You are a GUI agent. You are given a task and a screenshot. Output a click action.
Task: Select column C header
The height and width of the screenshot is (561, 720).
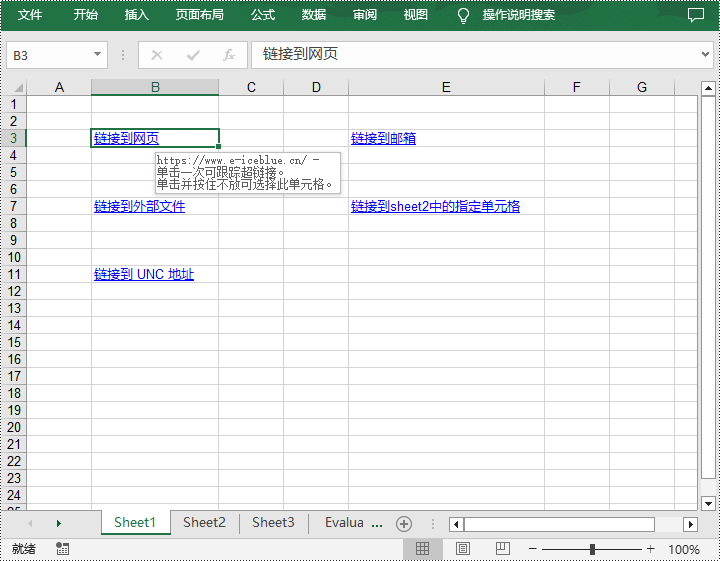pyautogui.click(x=251, y=87)
